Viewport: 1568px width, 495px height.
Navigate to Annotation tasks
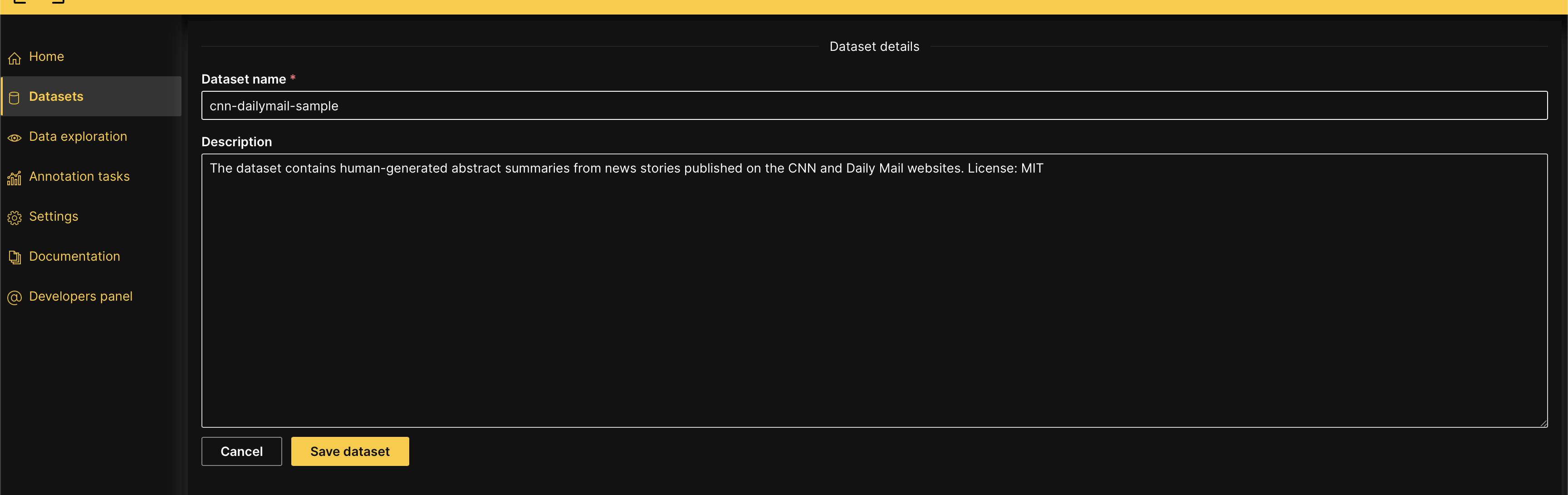[79, 176]
